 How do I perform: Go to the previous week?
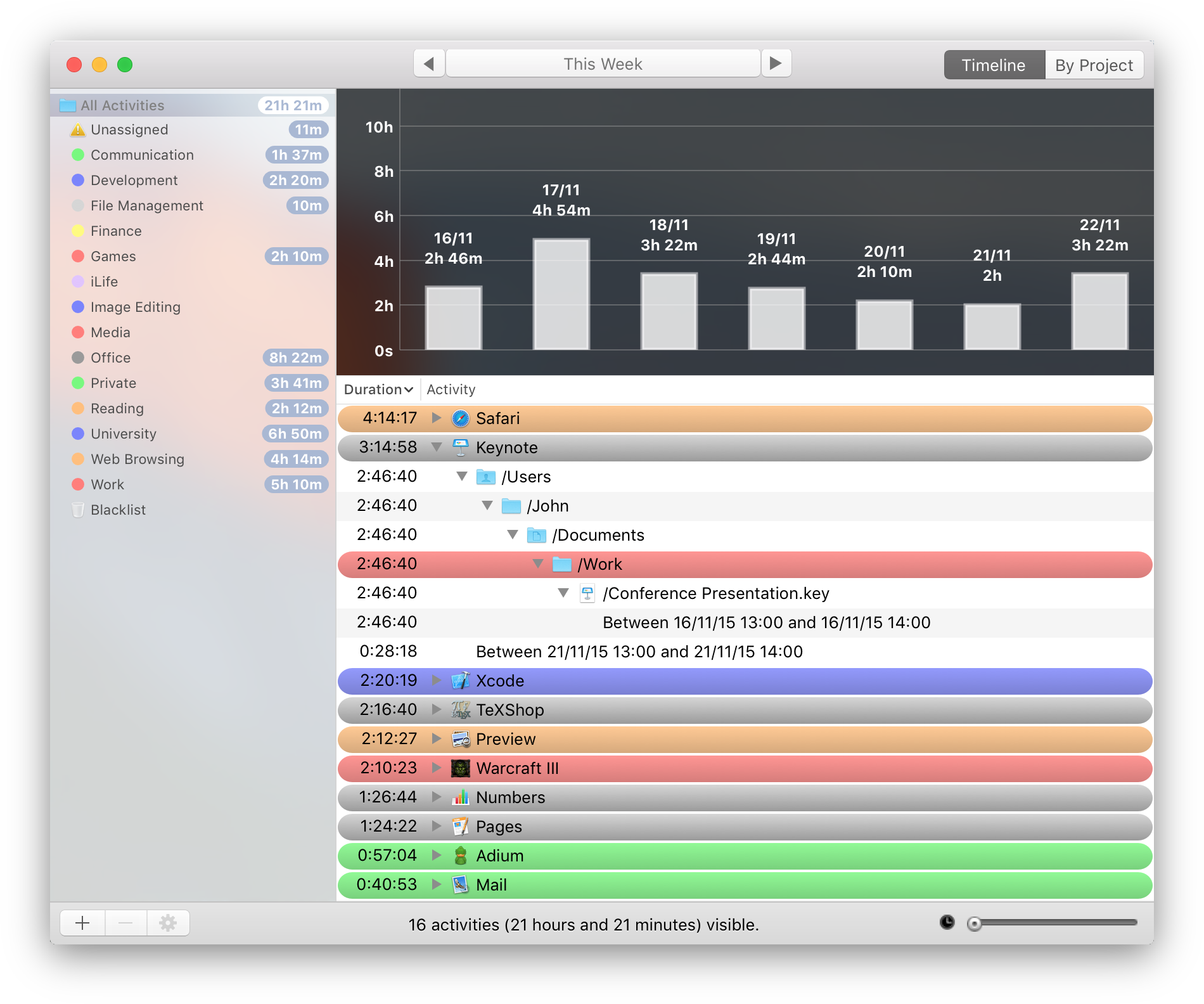(x=429, y=64)
